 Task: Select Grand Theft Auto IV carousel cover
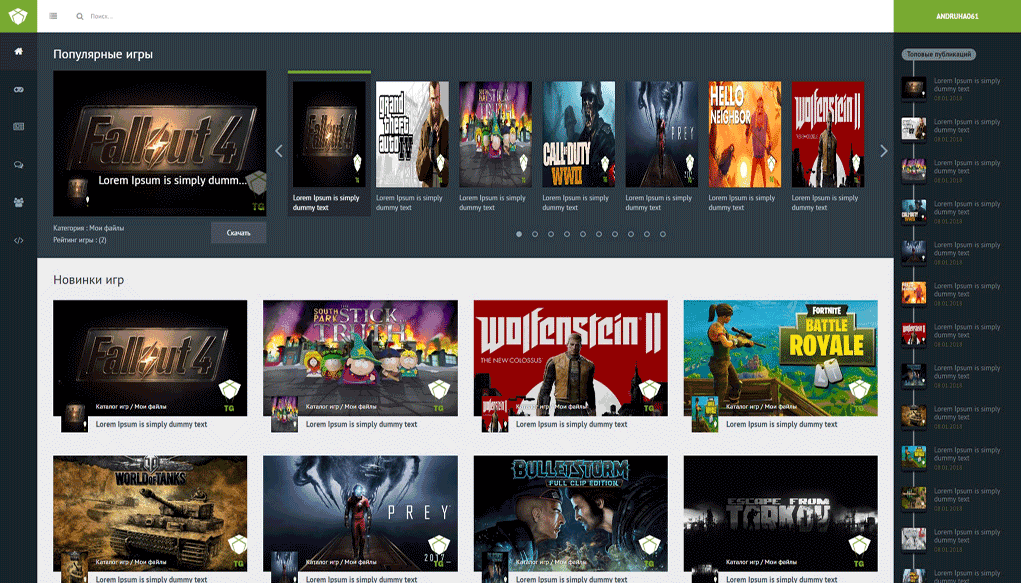click(x=412, y=134)
